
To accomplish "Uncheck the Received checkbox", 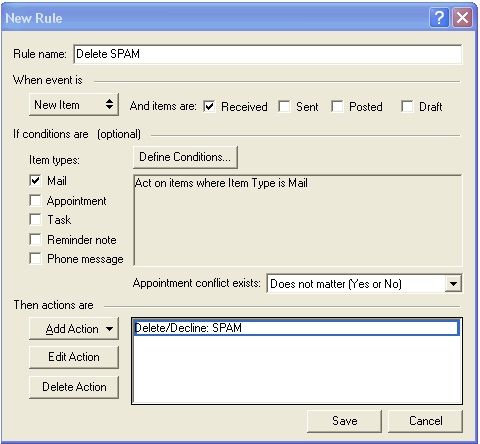I will point(209,107).
